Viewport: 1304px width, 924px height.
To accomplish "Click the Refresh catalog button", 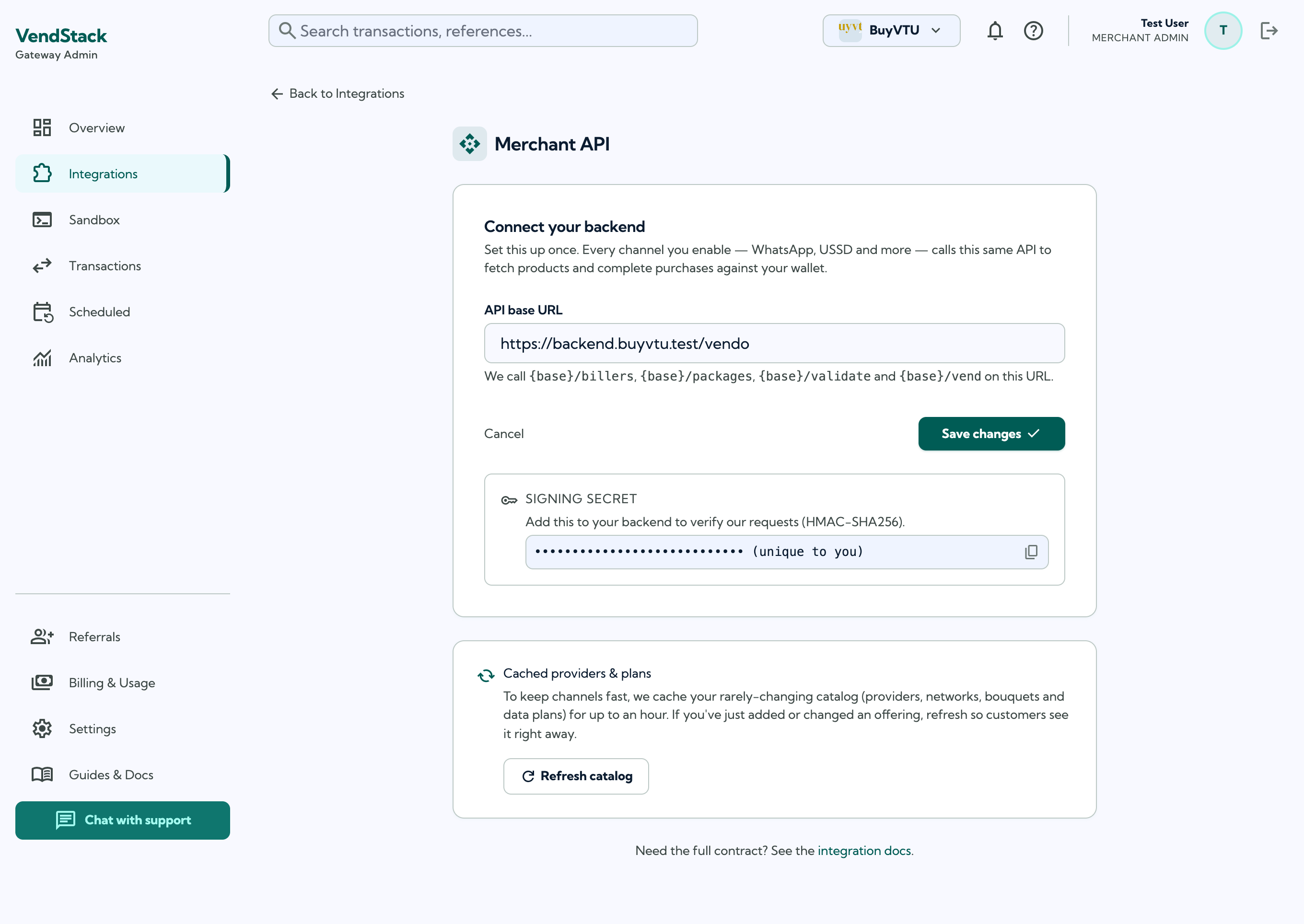I will coord(576,776).
